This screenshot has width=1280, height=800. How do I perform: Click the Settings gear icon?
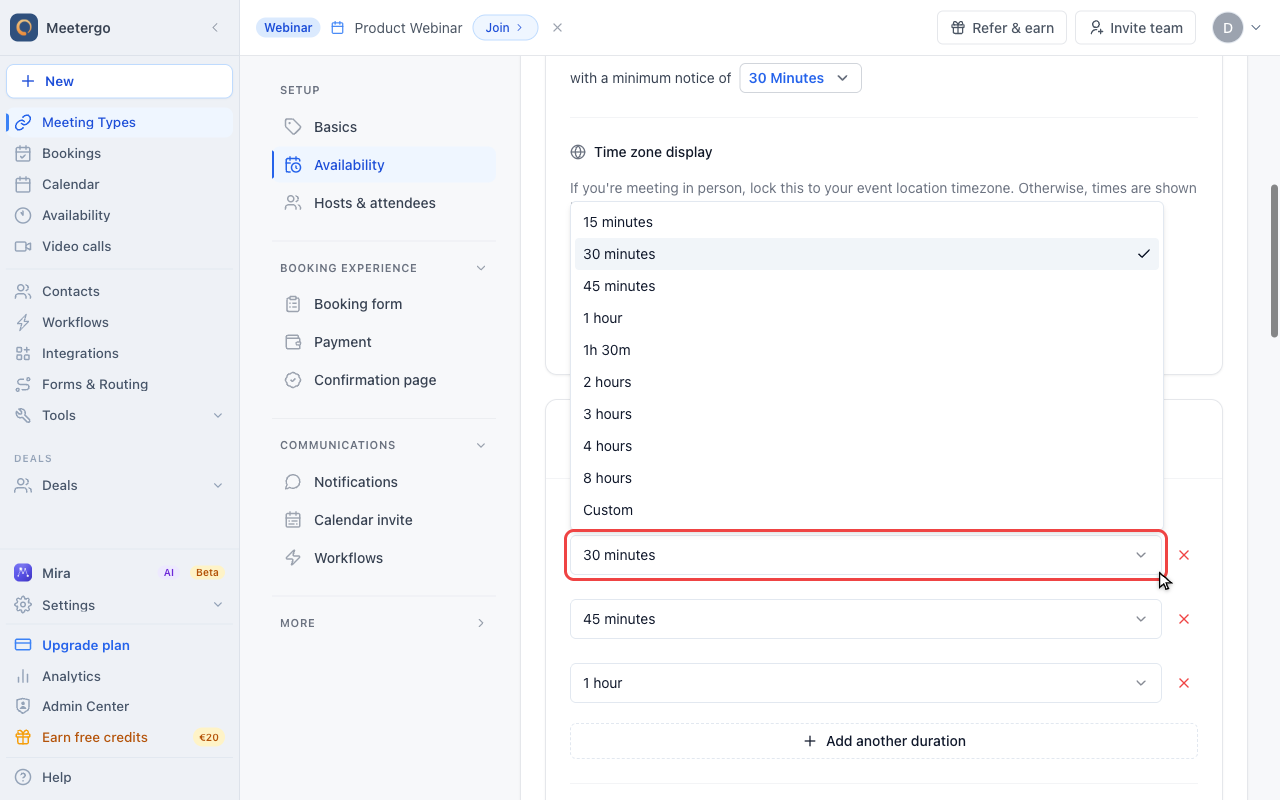(23, 605)
